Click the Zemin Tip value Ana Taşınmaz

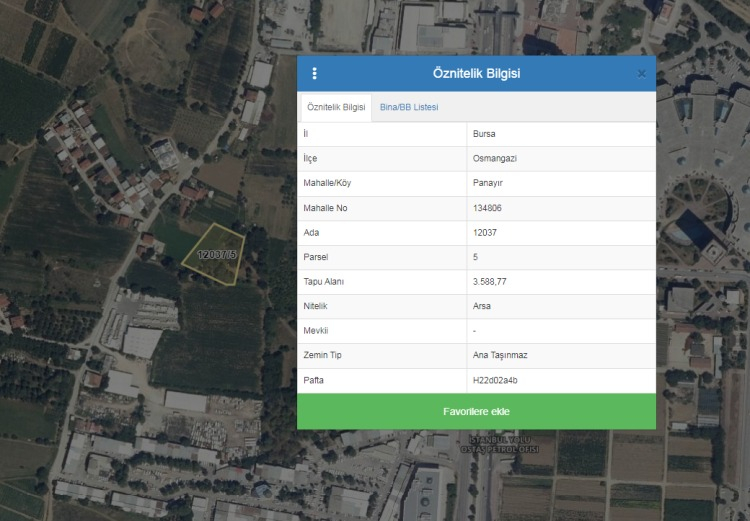coord(501,356)
